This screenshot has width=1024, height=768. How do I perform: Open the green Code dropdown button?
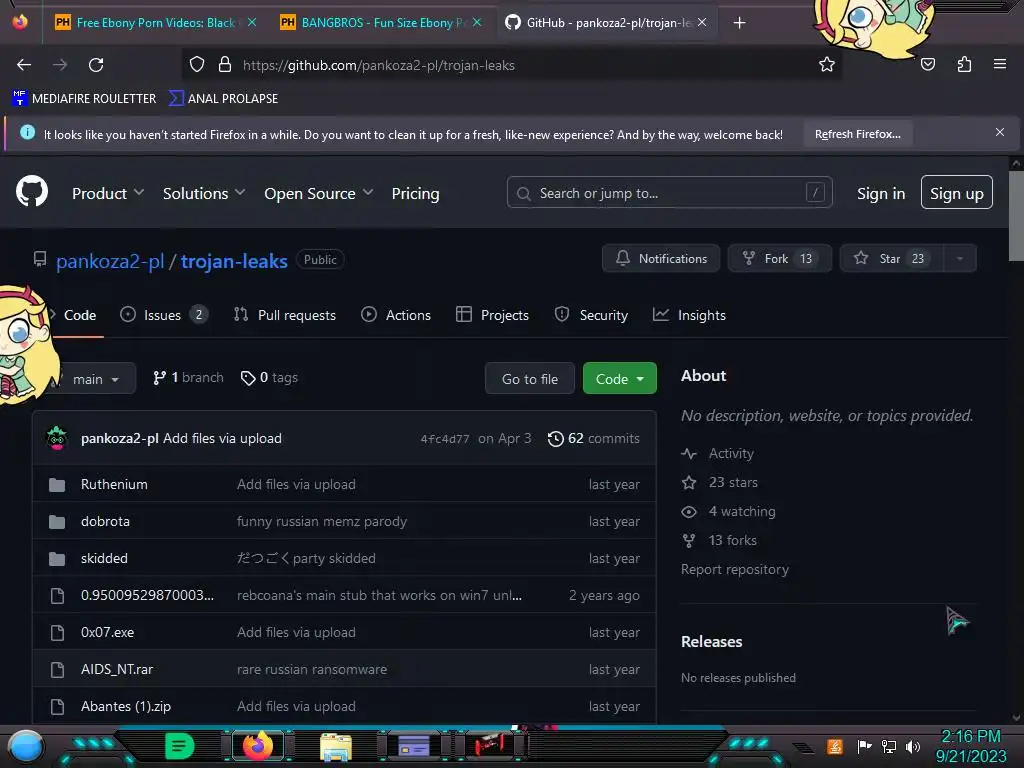pos(620,379)
